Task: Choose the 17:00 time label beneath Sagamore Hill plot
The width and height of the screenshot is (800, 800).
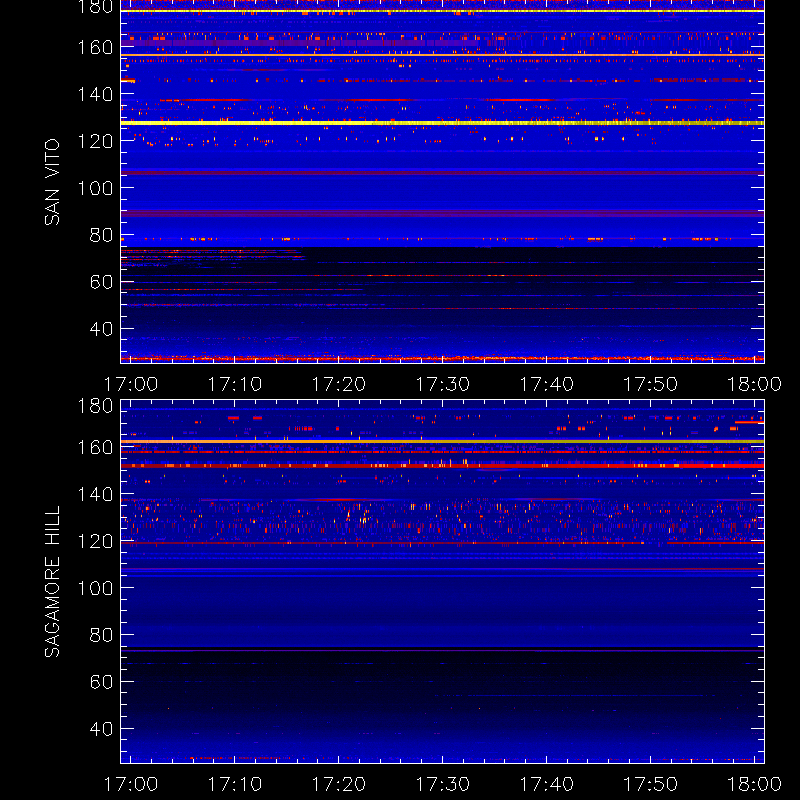Action: click(131, 784)
